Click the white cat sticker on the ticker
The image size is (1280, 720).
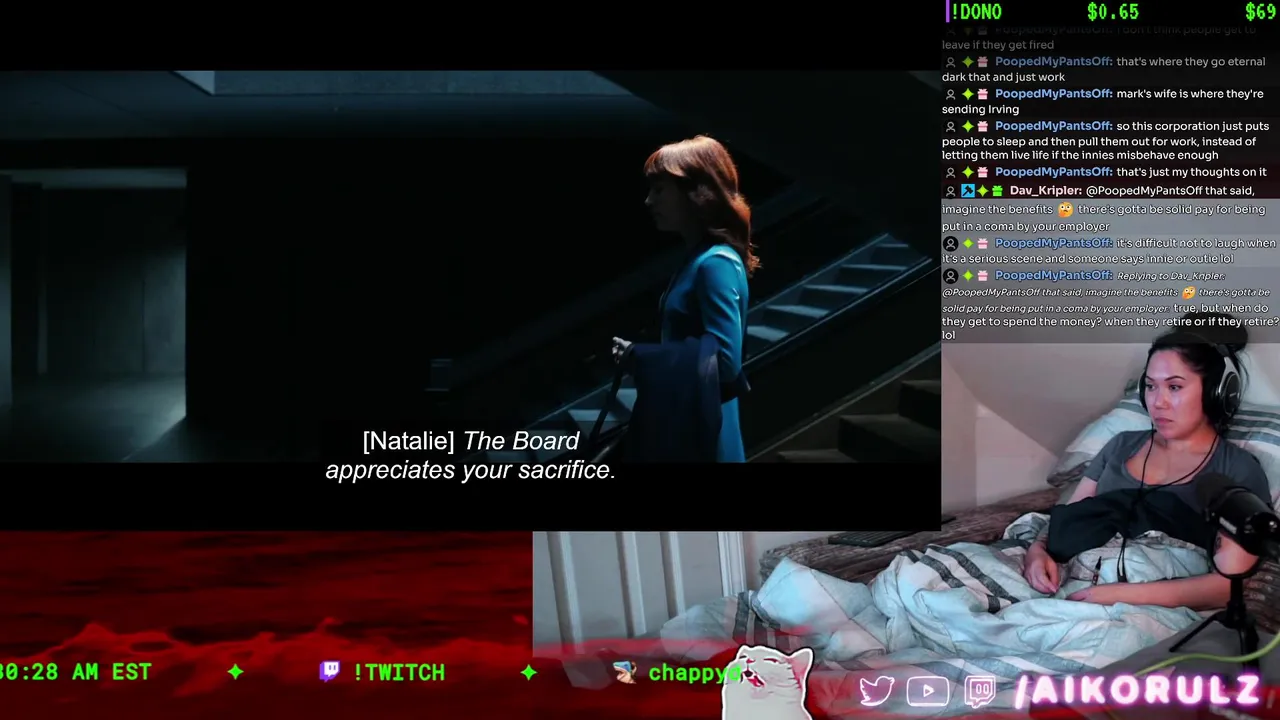767,684
